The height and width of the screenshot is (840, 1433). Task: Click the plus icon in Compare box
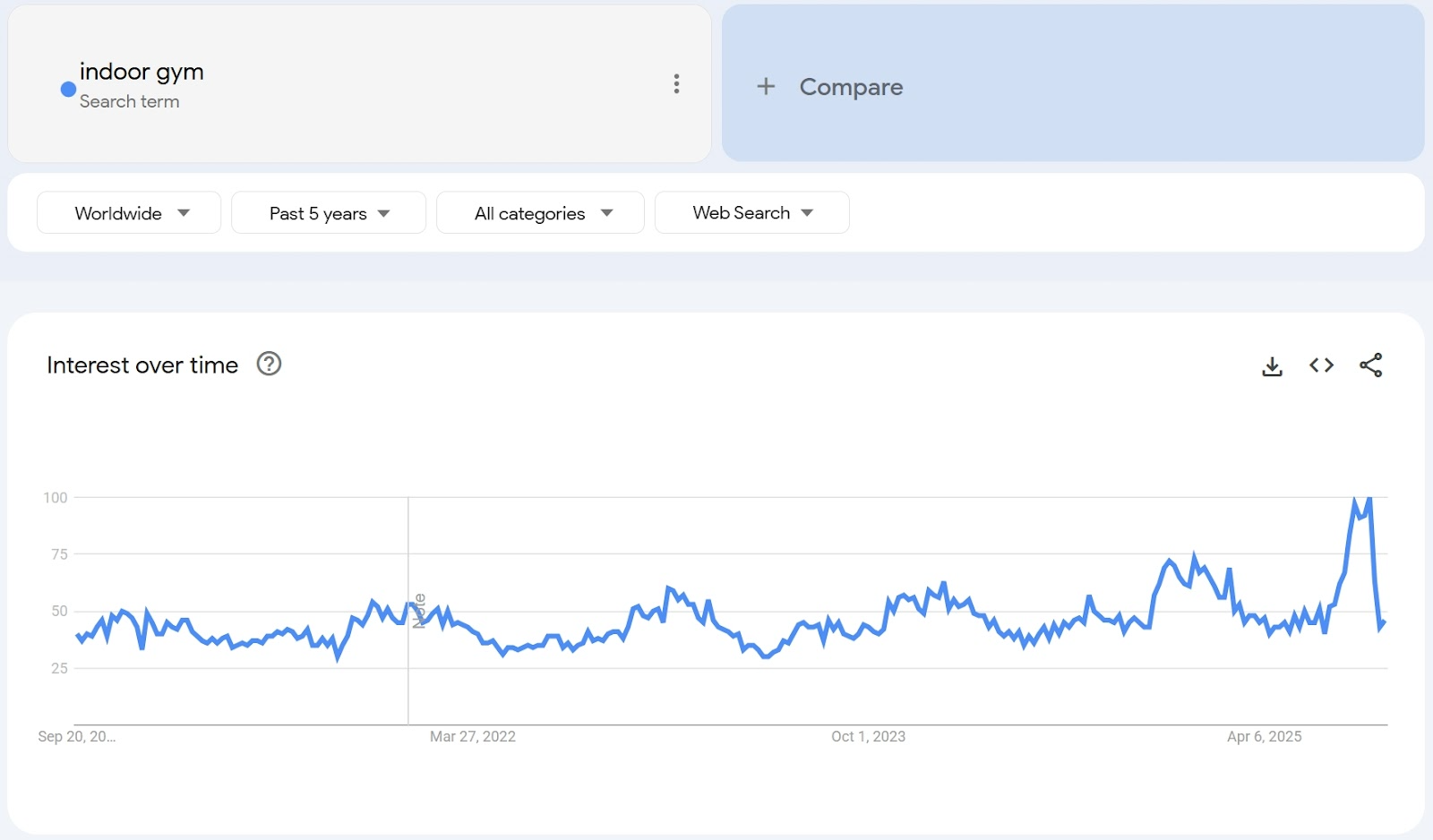pos(766,87)
